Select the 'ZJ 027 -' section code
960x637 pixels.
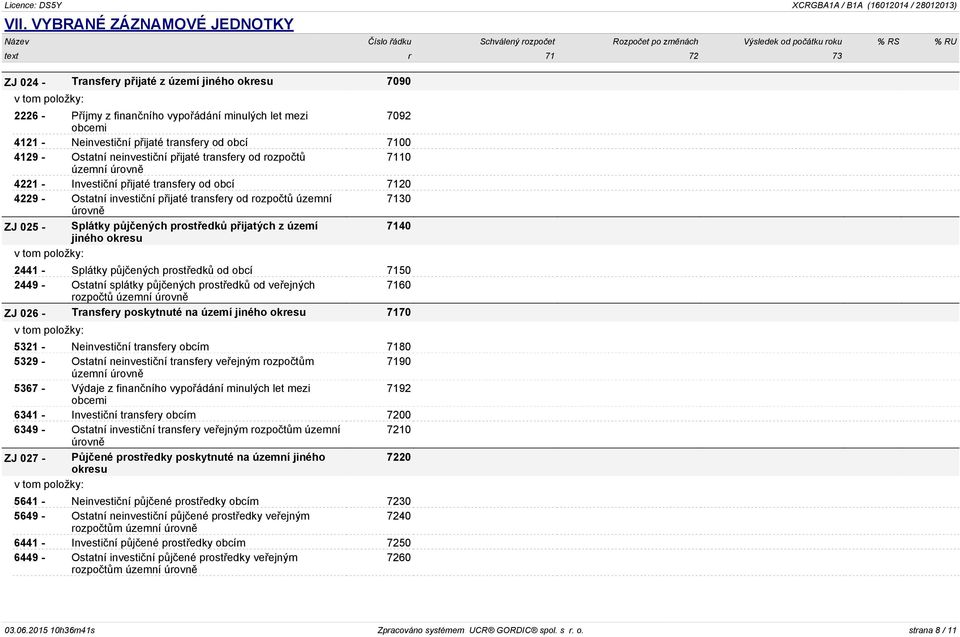pos(24,458)
